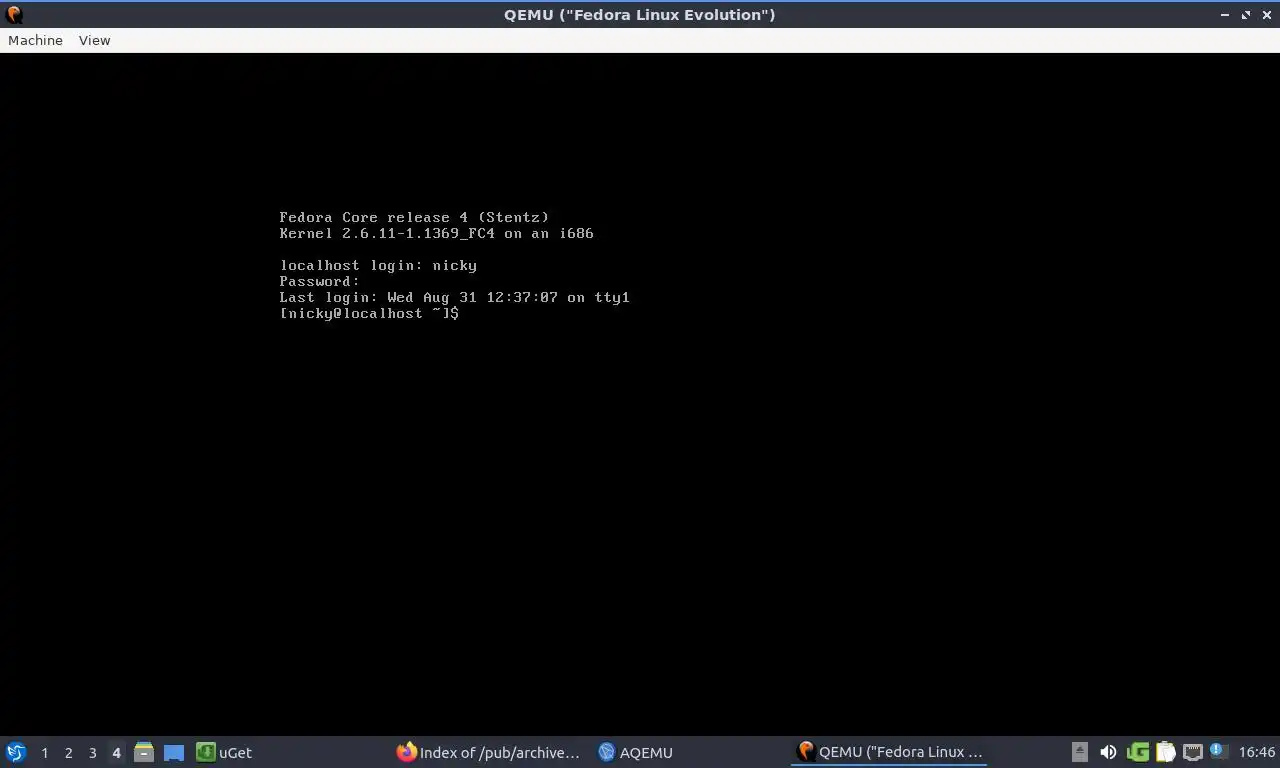Click the text 'Fedora Core release 4 (Stentz)'
The height and width of the screenshot is (768, 1280).
coord(414,217)
